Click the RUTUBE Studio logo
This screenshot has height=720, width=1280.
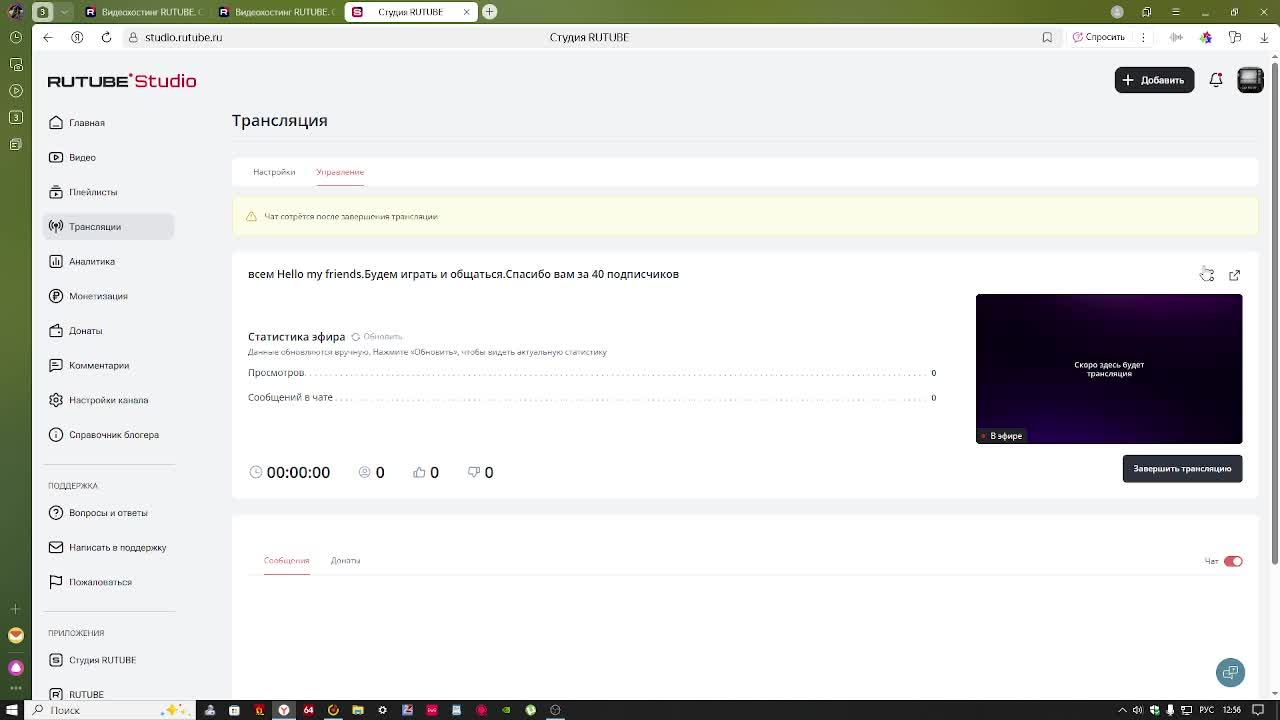(122, 81)
